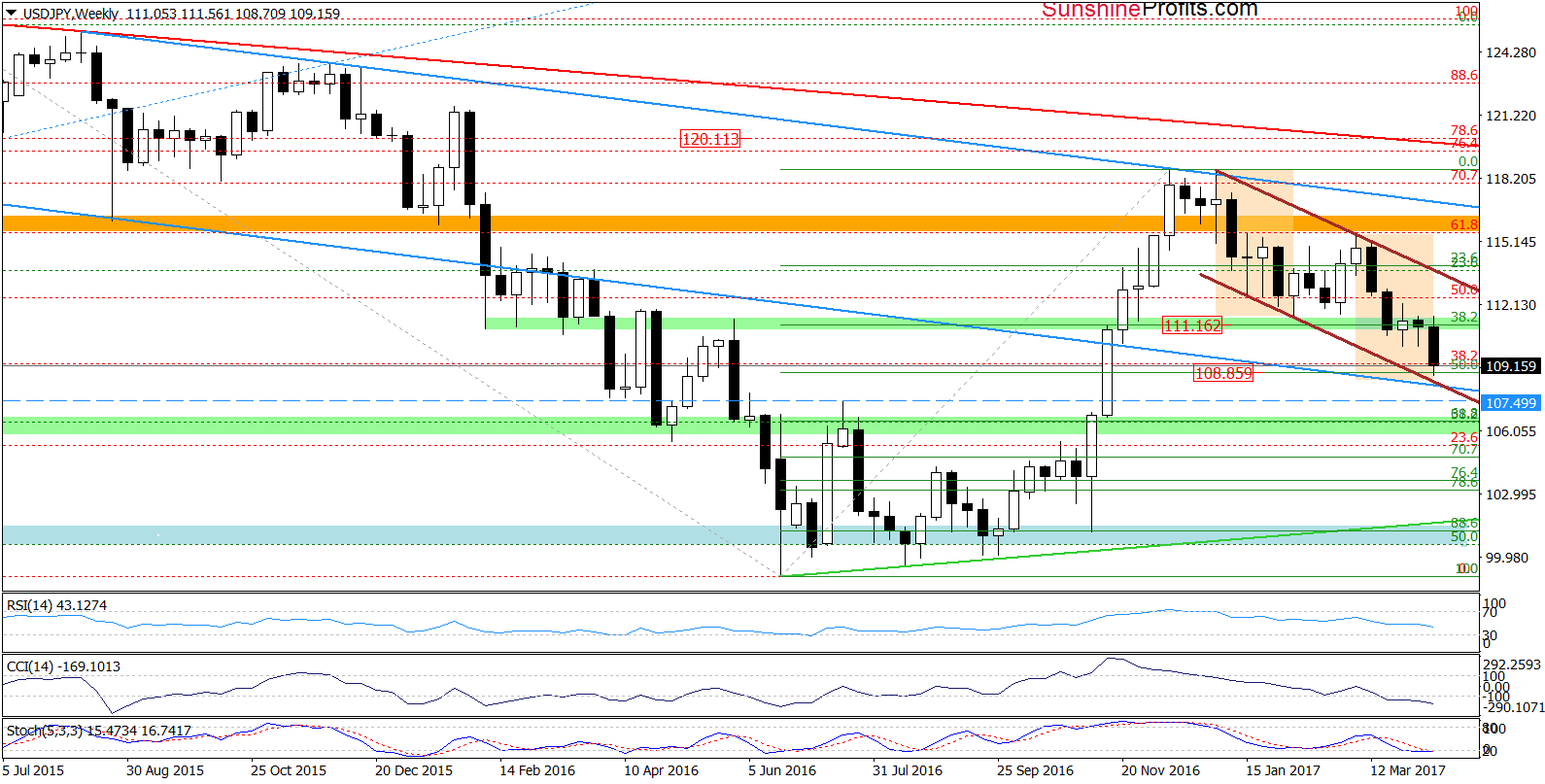Click the 10 Apr 2016 date label
This screenshot has width=1545, height=784.
(x=661, y=770)
